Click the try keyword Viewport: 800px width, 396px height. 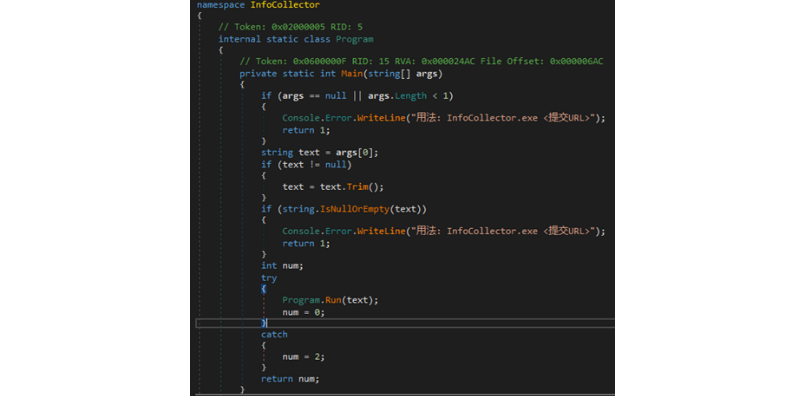click(269, 278)
